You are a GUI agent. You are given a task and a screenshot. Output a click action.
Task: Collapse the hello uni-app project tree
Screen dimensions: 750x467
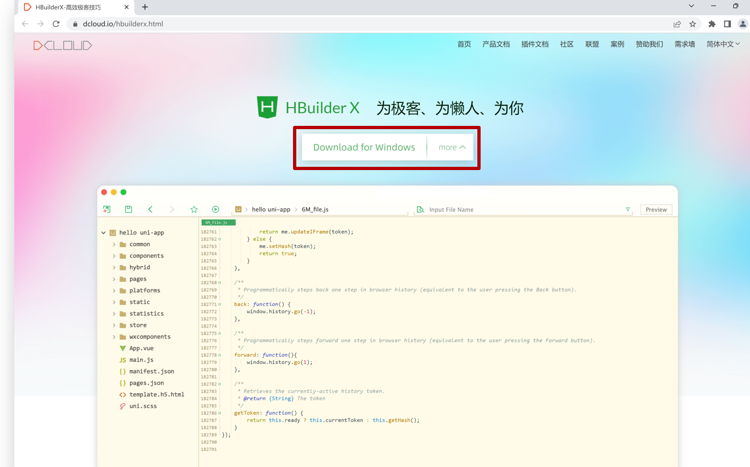103,233
